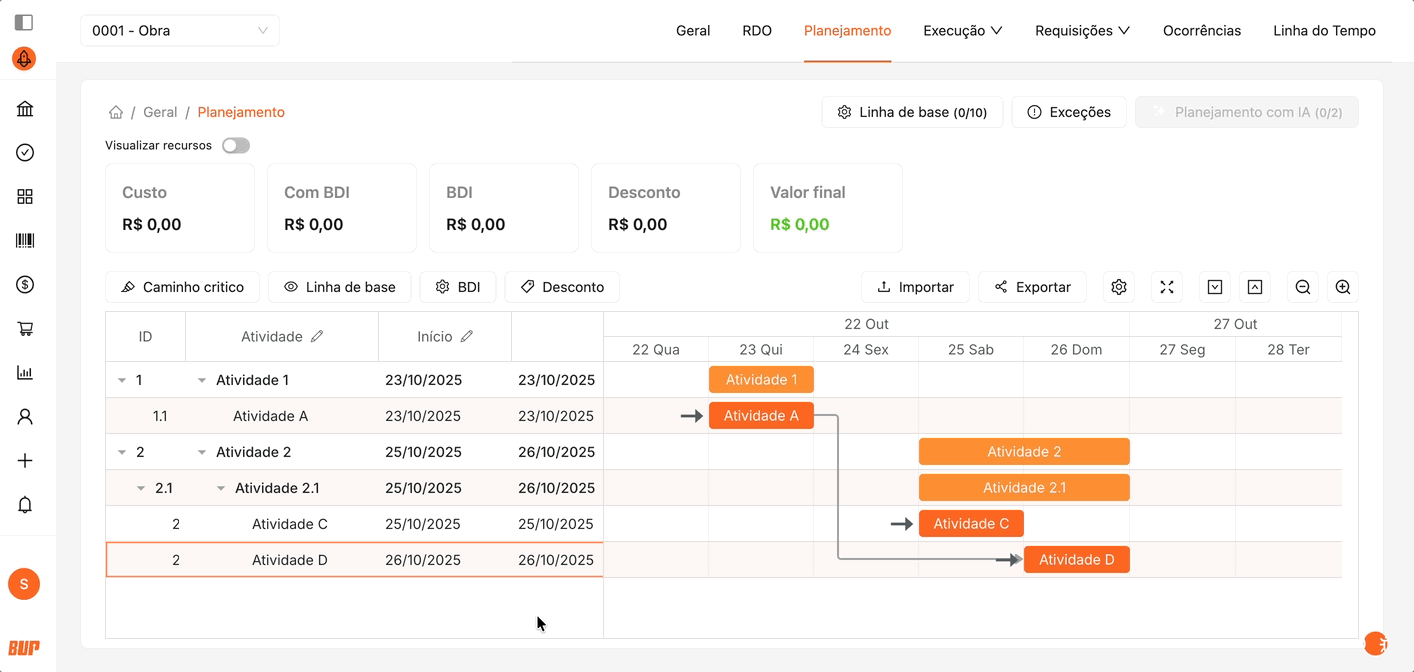Click the shopping cart sidebar icon
Viewport: 1414px width, 672px height.
(x=25, y=329)
